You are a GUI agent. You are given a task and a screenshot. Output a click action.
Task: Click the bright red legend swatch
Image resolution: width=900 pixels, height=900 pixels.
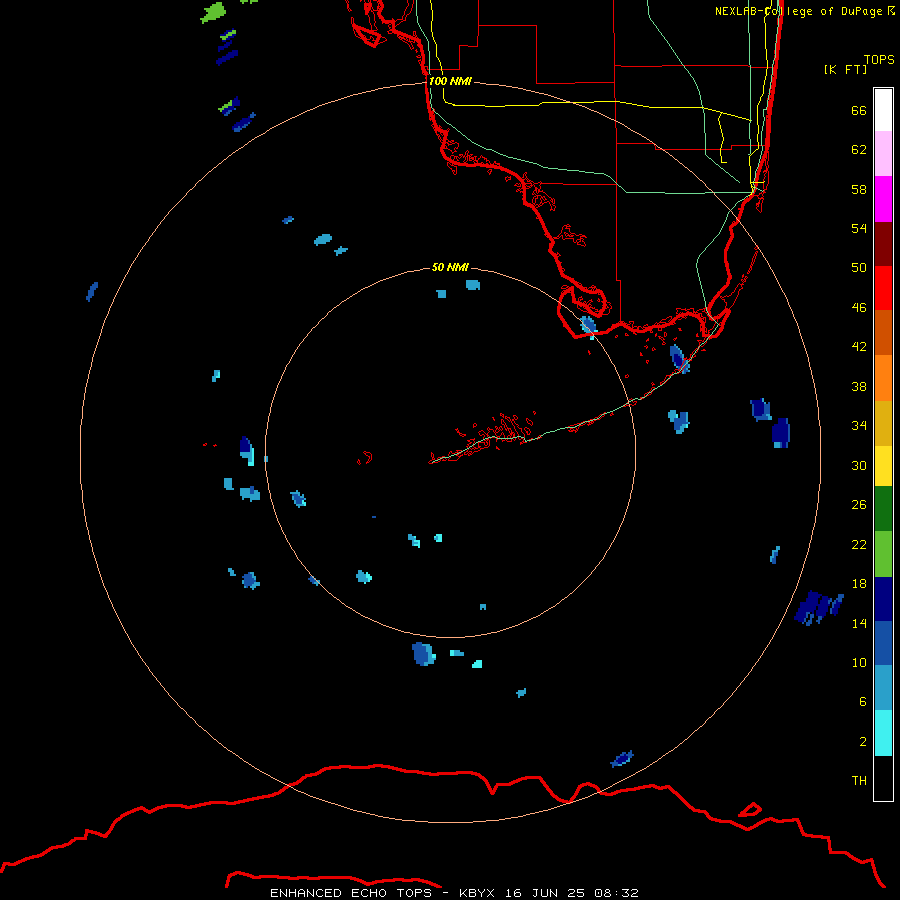coord(883,288)
